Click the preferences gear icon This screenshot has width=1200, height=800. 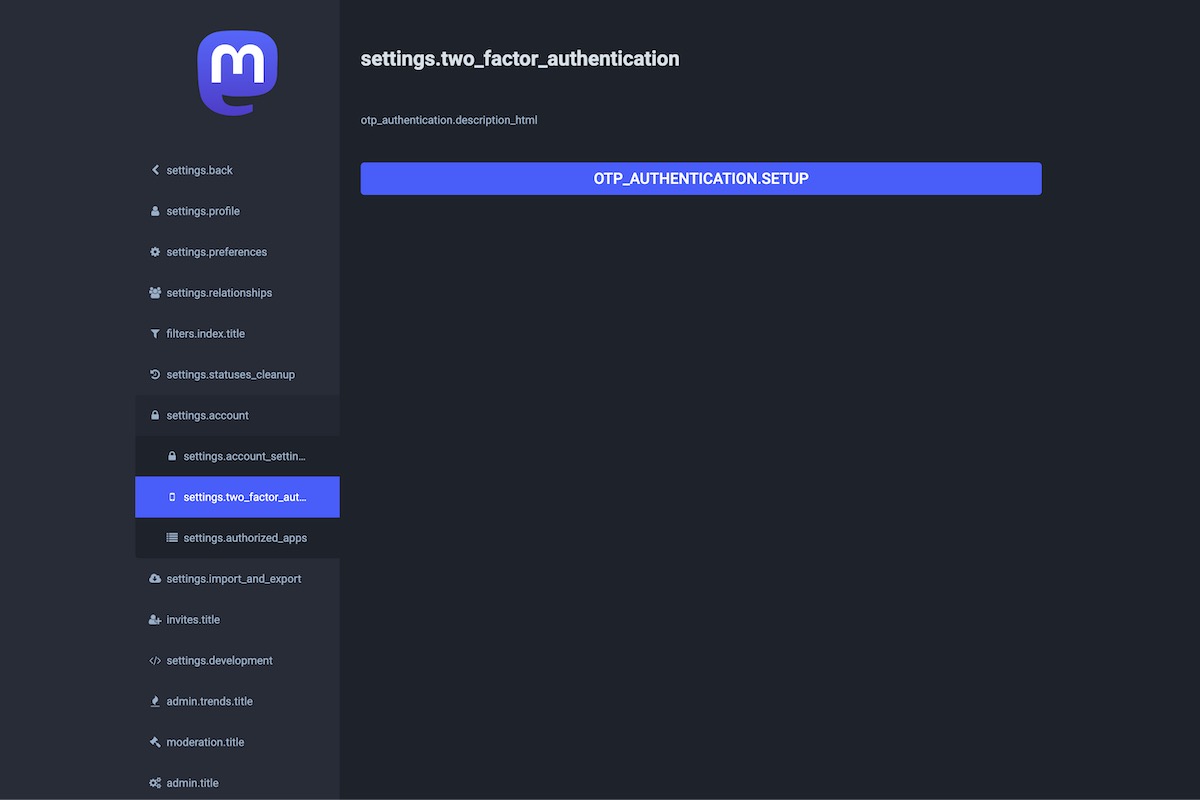pos(155,252)
